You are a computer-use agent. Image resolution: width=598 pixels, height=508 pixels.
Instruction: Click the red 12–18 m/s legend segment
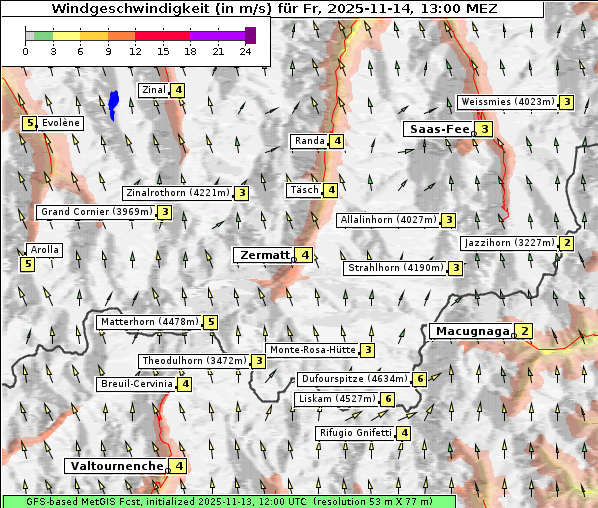(162, 36)
